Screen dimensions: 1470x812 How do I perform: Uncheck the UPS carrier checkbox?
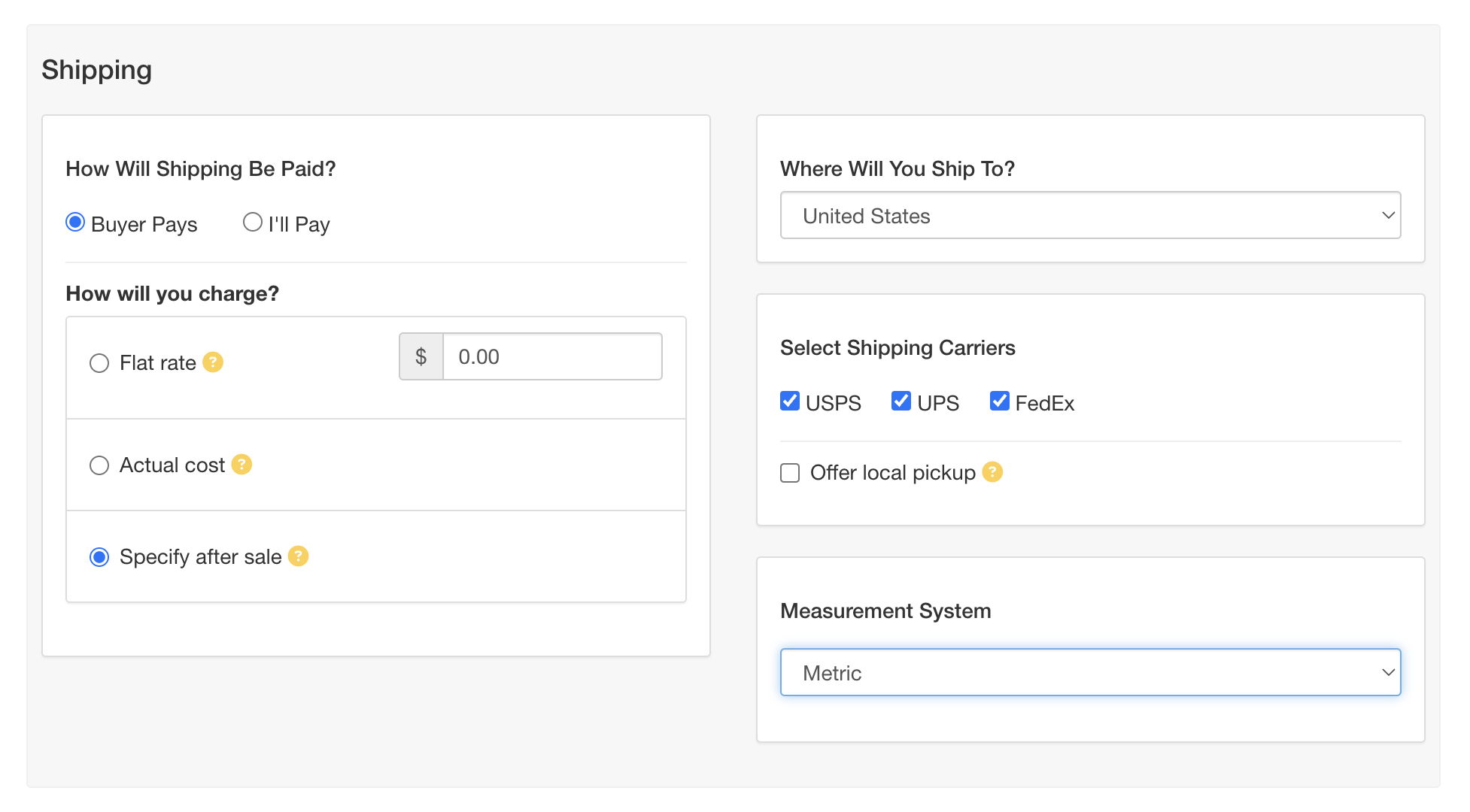click(x=901, y=401)
